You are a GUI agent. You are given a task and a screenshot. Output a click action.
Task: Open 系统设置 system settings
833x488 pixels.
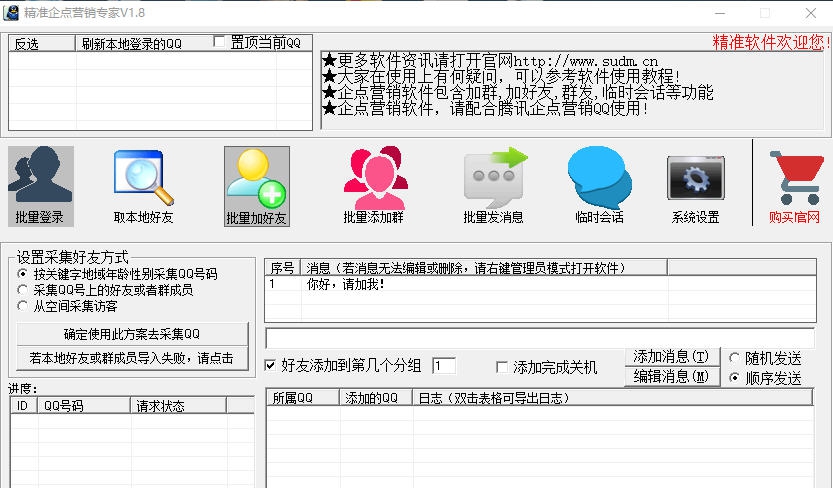(695, 189)
